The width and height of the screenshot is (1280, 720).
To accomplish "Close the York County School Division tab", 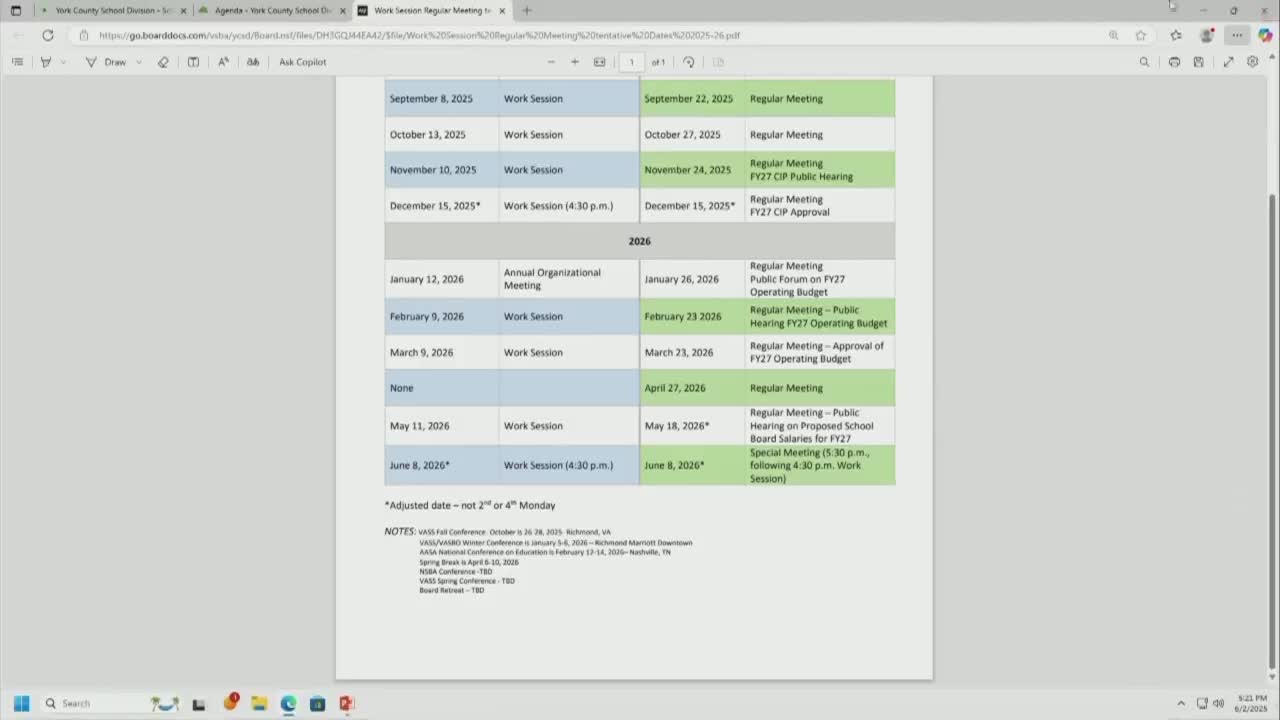I will (x=183, y=11).
